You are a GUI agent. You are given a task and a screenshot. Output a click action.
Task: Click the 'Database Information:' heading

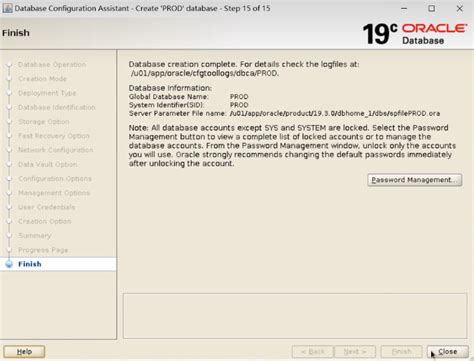[x=170, y=88]
